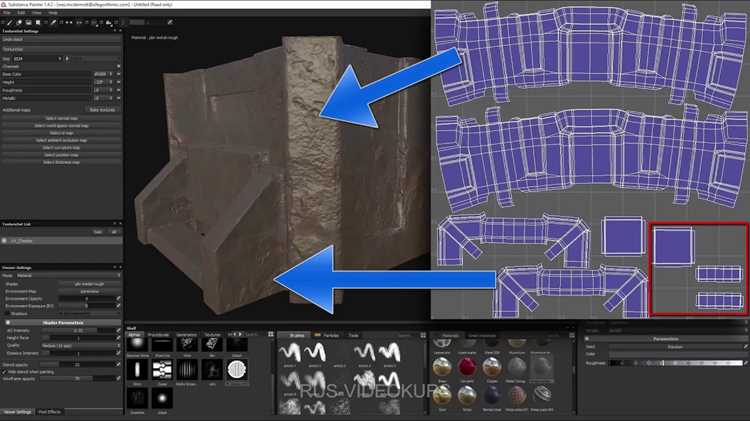The height and width of the screenshot is (421, 750).
Task: Open the Base Color format dropdown
Action: click(103, 74)
